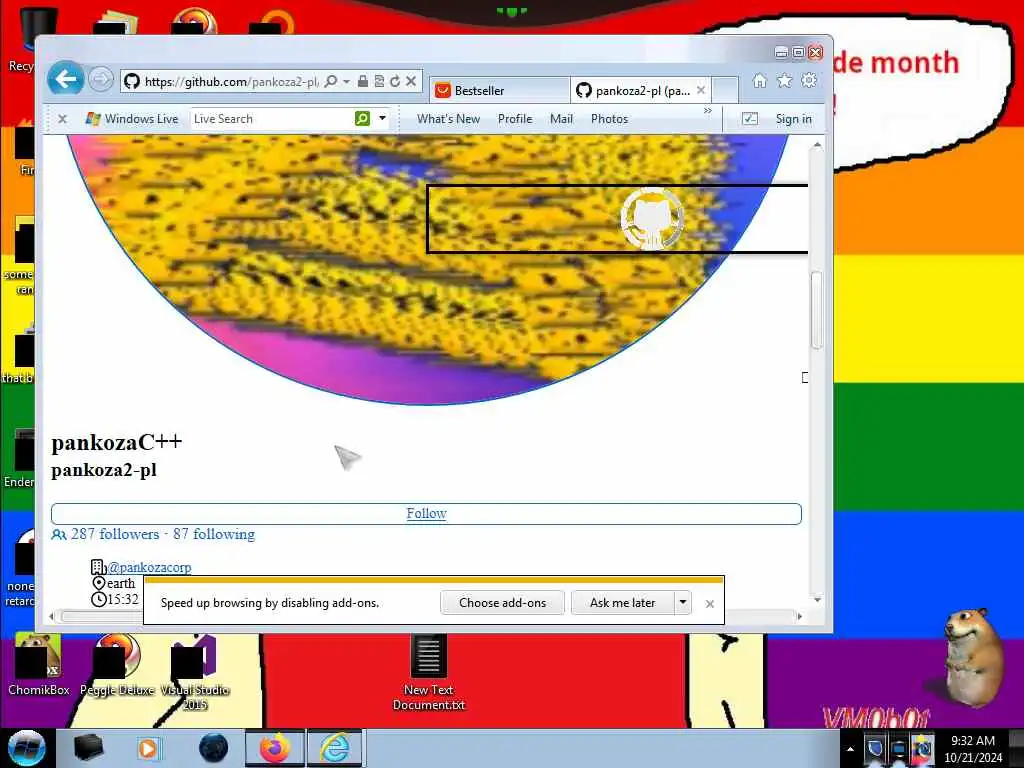Click the checkmark icon beside Sign in
The height and width of the screenshot is (768, 1024).
(x=750, y=119)
